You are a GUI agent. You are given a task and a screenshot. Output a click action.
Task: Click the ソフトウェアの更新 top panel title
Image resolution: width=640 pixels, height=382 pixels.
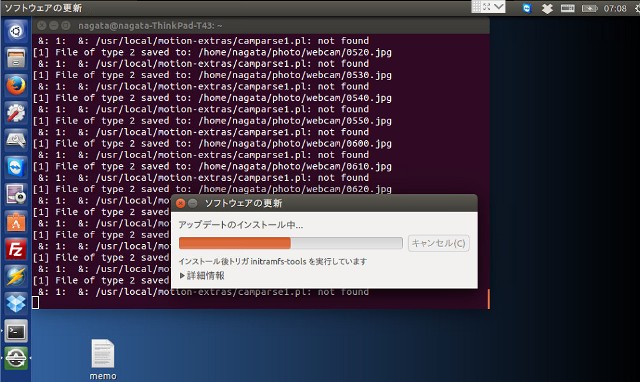coord(43,8)
